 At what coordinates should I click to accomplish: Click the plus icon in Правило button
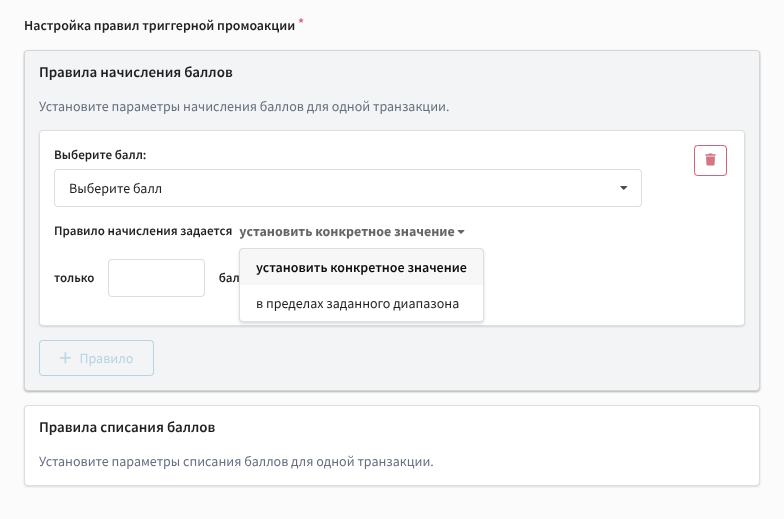point(66,358)
